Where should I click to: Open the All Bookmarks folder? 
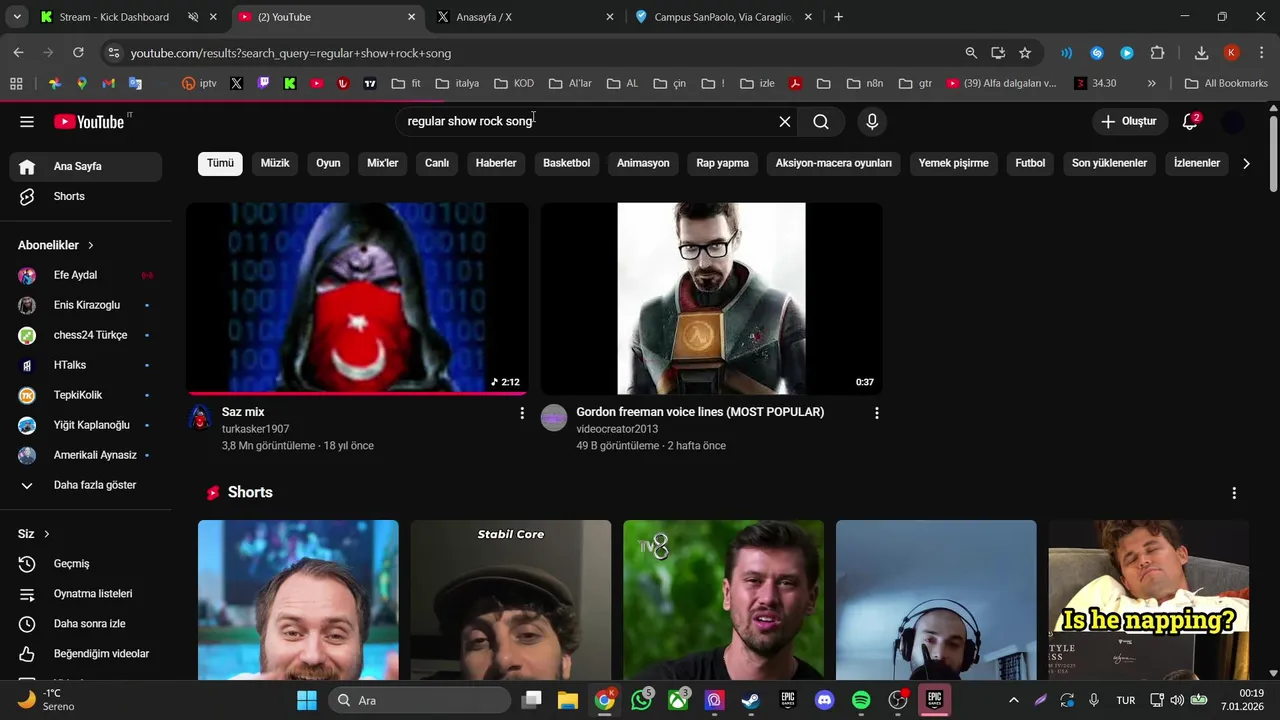pyautogui.click(x=1226, y=84)
